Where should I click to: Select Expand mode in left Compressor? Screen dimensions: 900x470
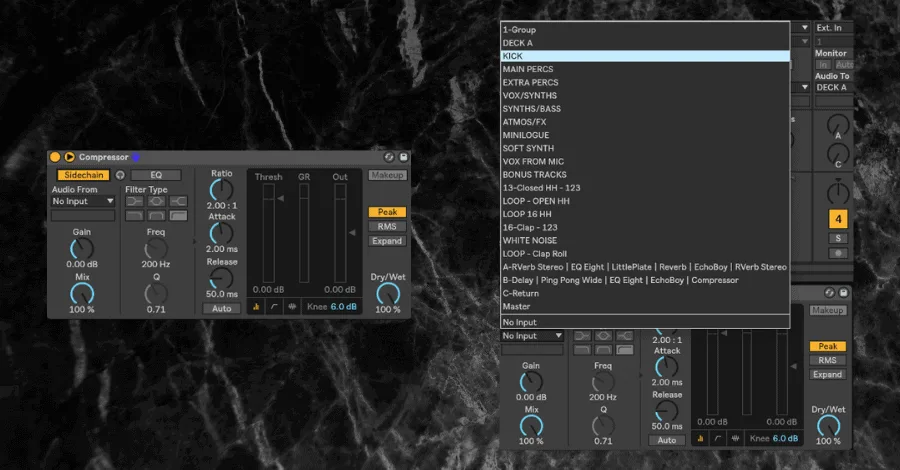click(387, 241)
